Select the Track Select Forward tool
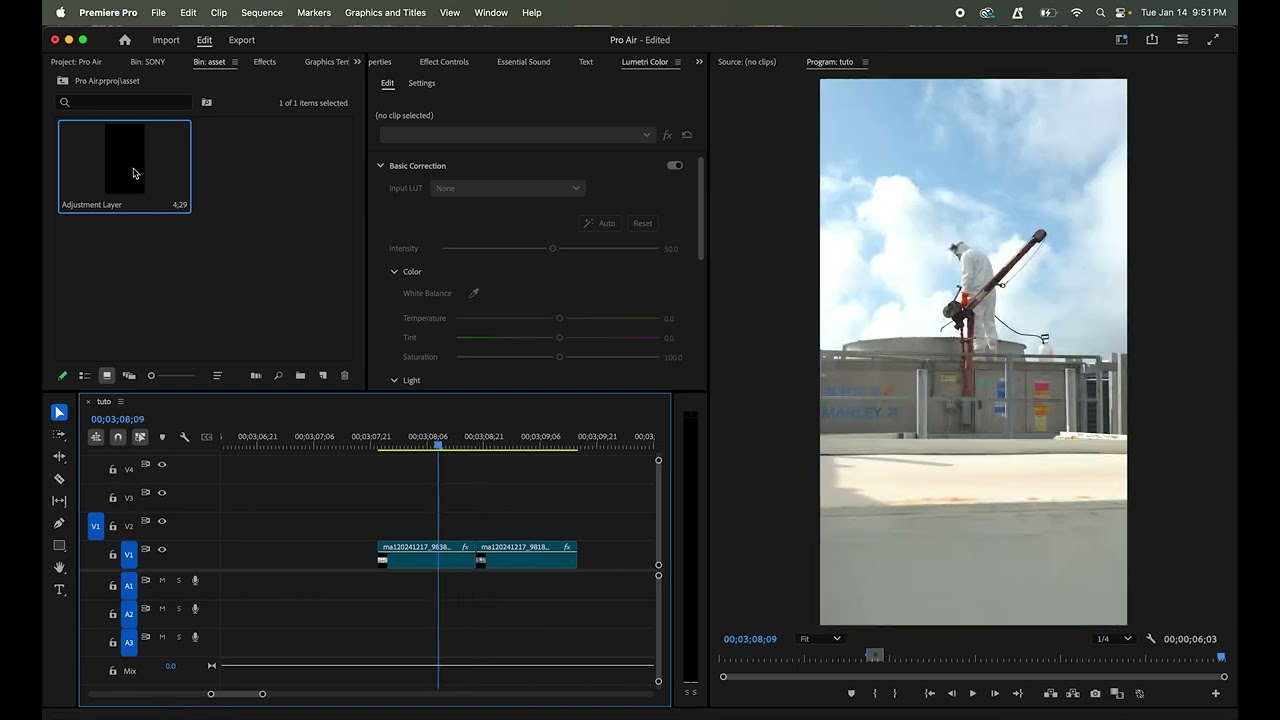This screenshot has width=1280, height=720. pyautogui.click(x=59, y=435)
